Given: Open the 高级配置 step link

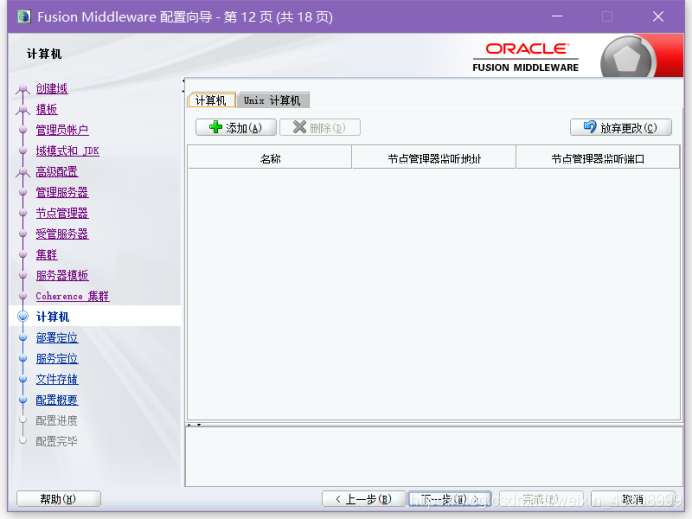Looking at the screenshot, I should pyautogui.click(x=56, y=171).
